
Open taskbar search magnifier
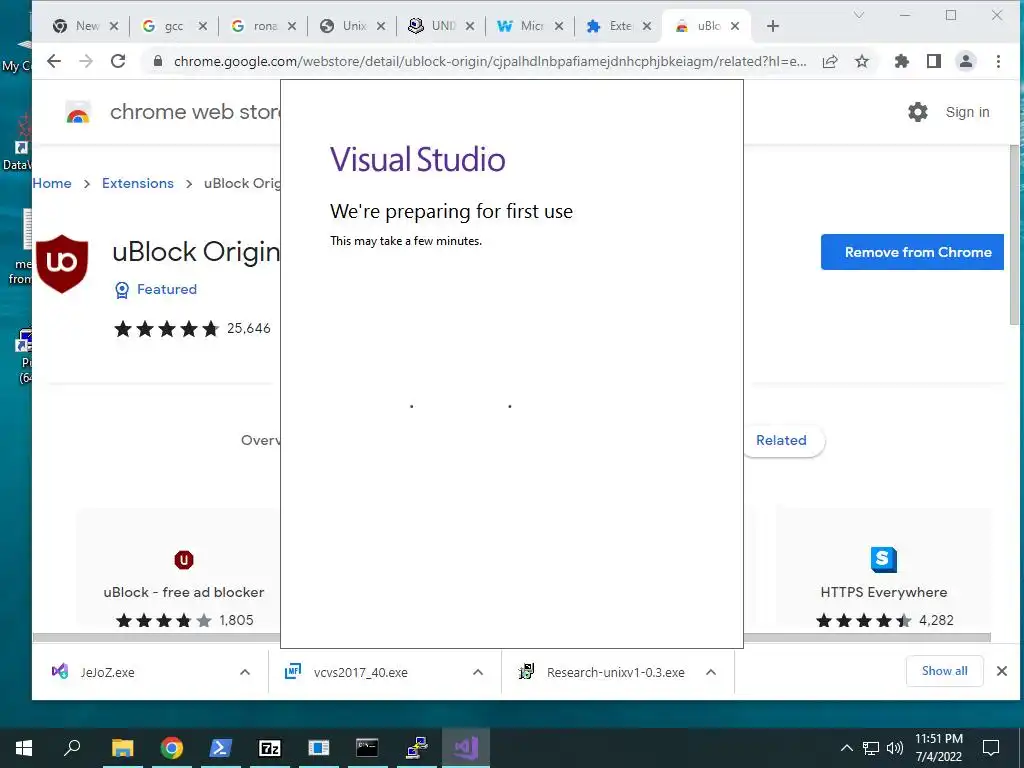72,748
